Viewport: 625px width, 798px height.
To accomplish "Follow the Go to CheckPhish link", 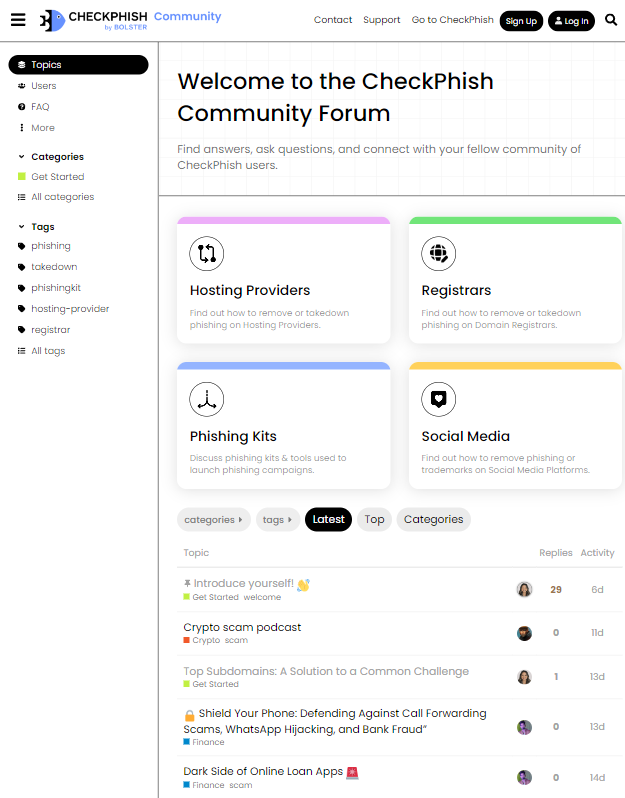I will (x=452, y=20).
